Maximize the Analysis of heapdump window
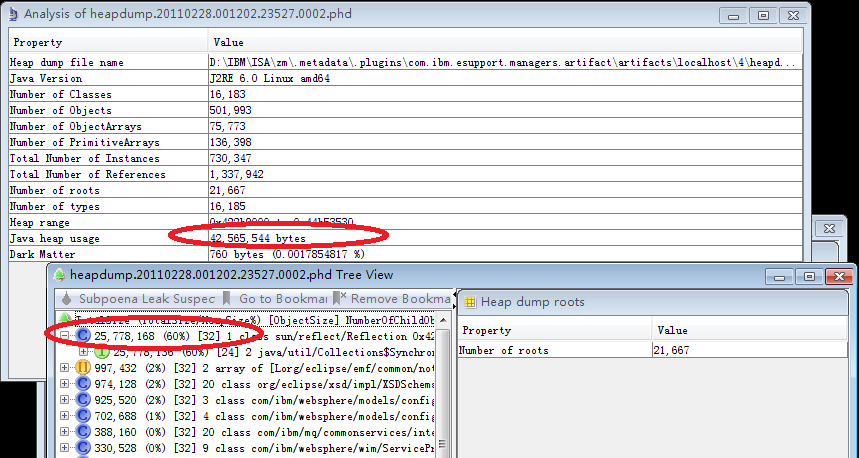 pyautogui.click(x=763, y=15)
